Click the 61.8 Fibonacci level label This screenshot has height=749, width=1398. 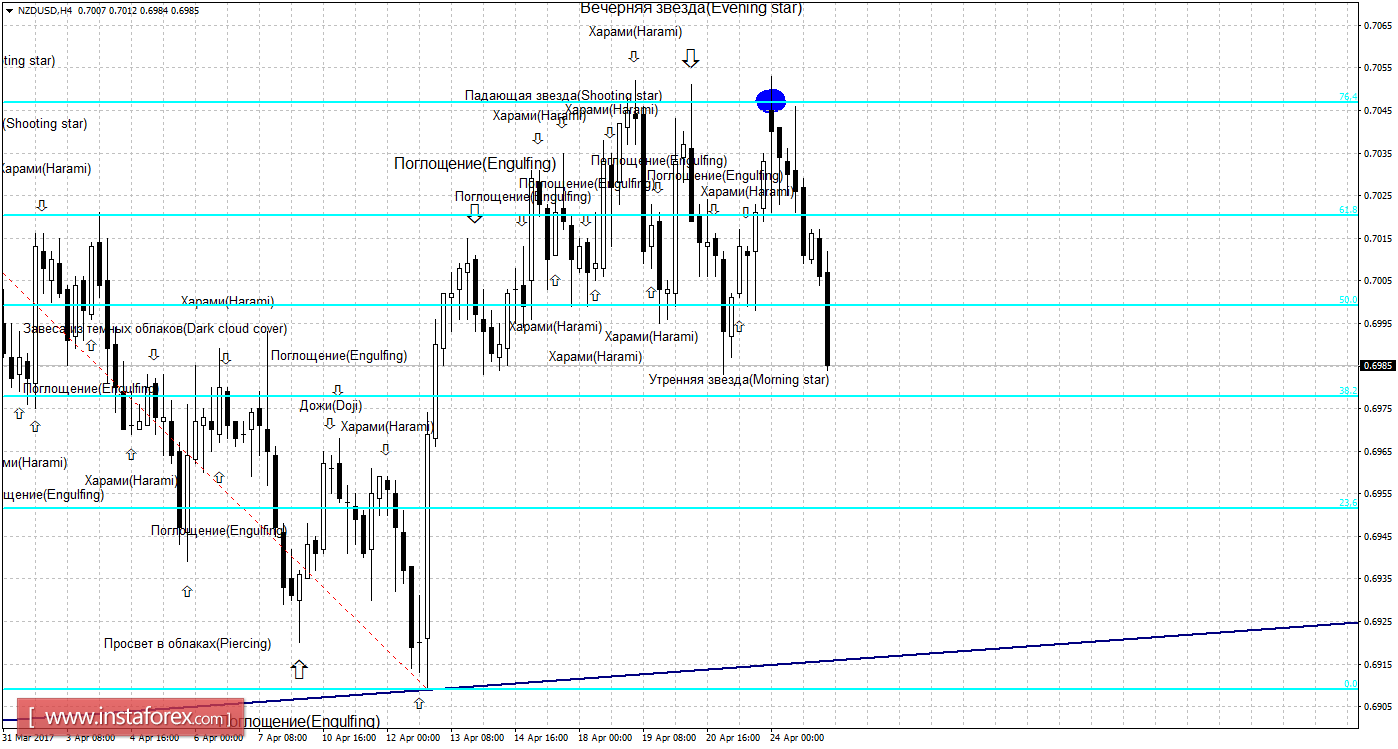[1348, 210]
